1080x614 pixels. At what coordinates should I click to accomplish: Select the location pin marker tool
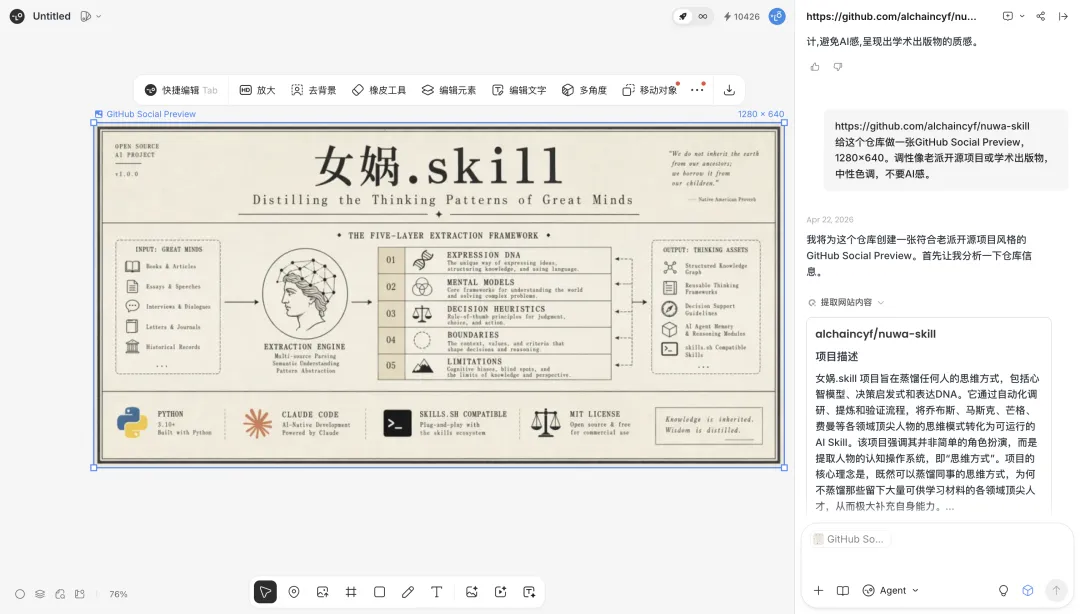(294, 592)
